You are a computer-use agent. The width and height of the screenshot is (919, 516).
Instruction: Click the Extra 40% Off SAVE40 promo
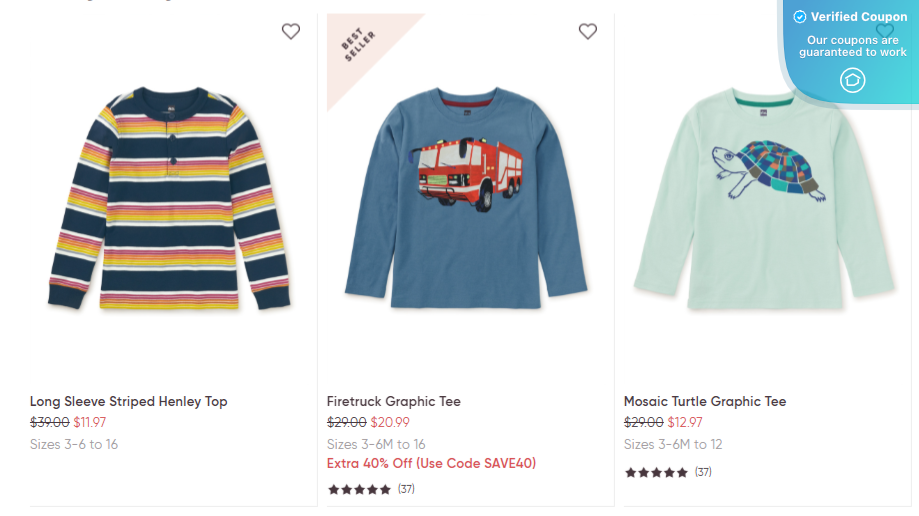431,464
